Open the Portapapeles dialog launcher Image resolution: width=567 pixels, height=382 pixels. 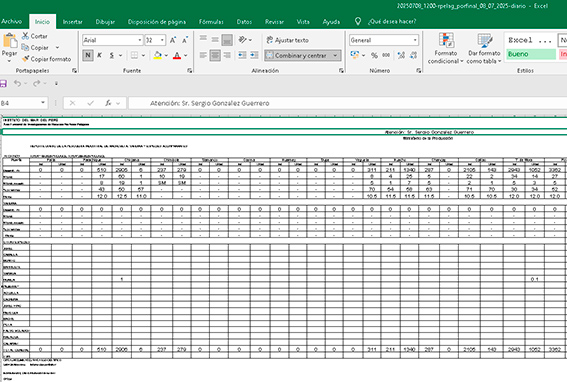[x=74, y=71]
